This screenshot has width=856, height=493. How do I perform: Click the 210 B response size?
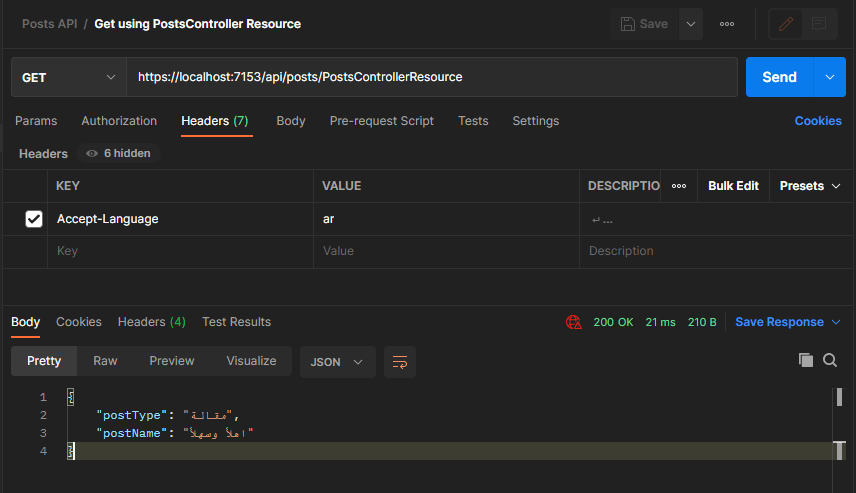[702, 322]
